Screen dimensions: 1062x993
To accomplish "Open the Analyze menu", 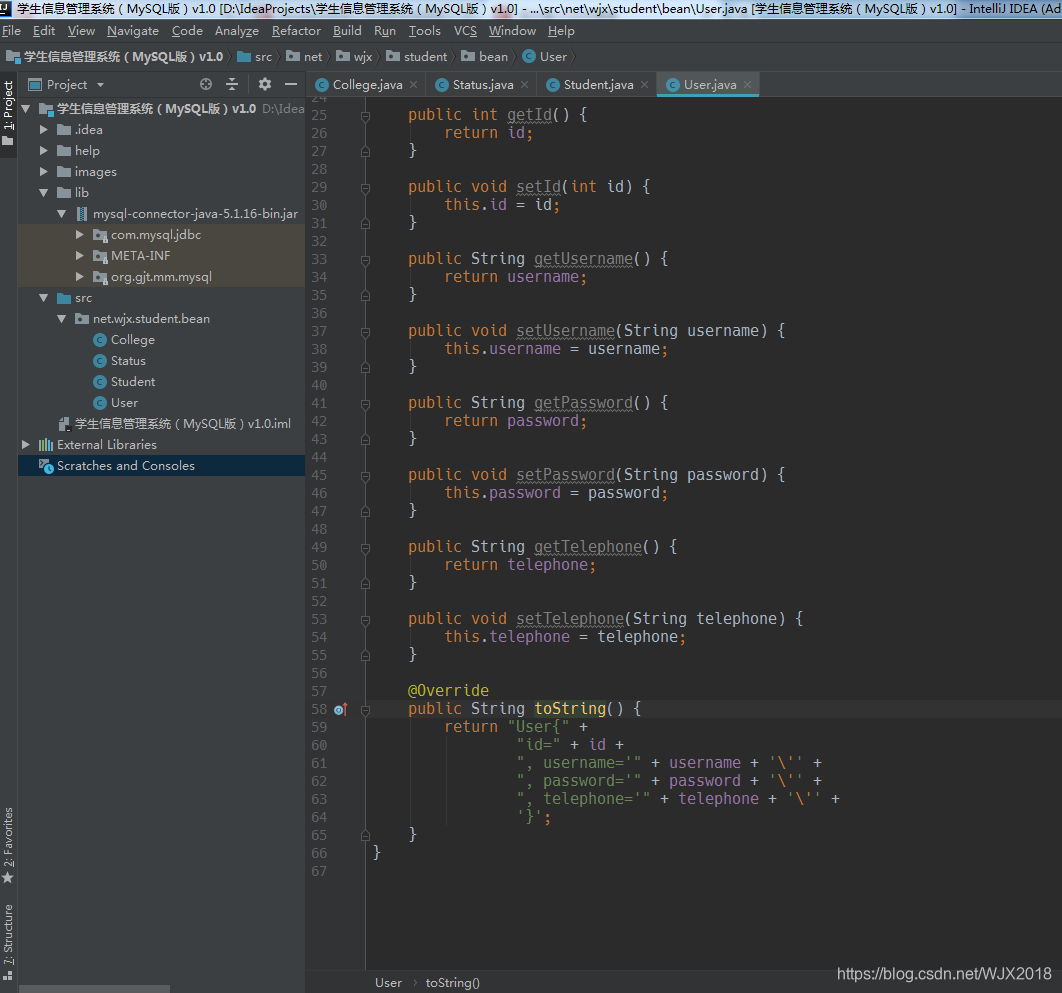I will tap(236, 31).
